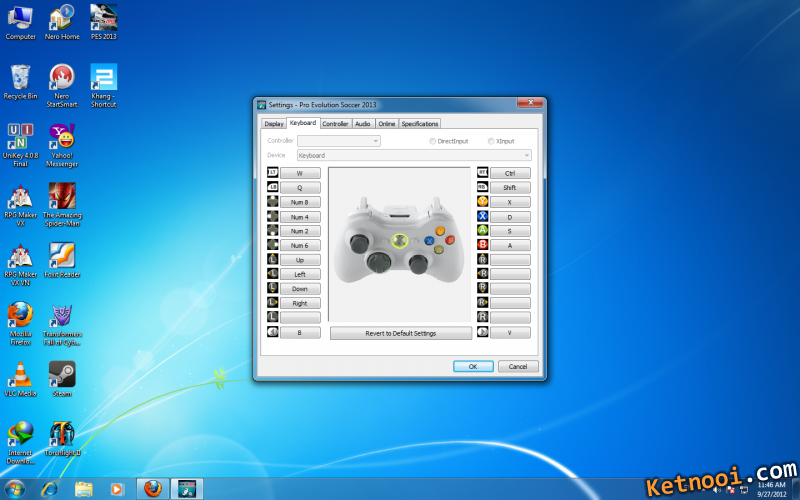Switch to Firefox on the taskbar
Screen dimensions: 800x500
click(153, 489)
